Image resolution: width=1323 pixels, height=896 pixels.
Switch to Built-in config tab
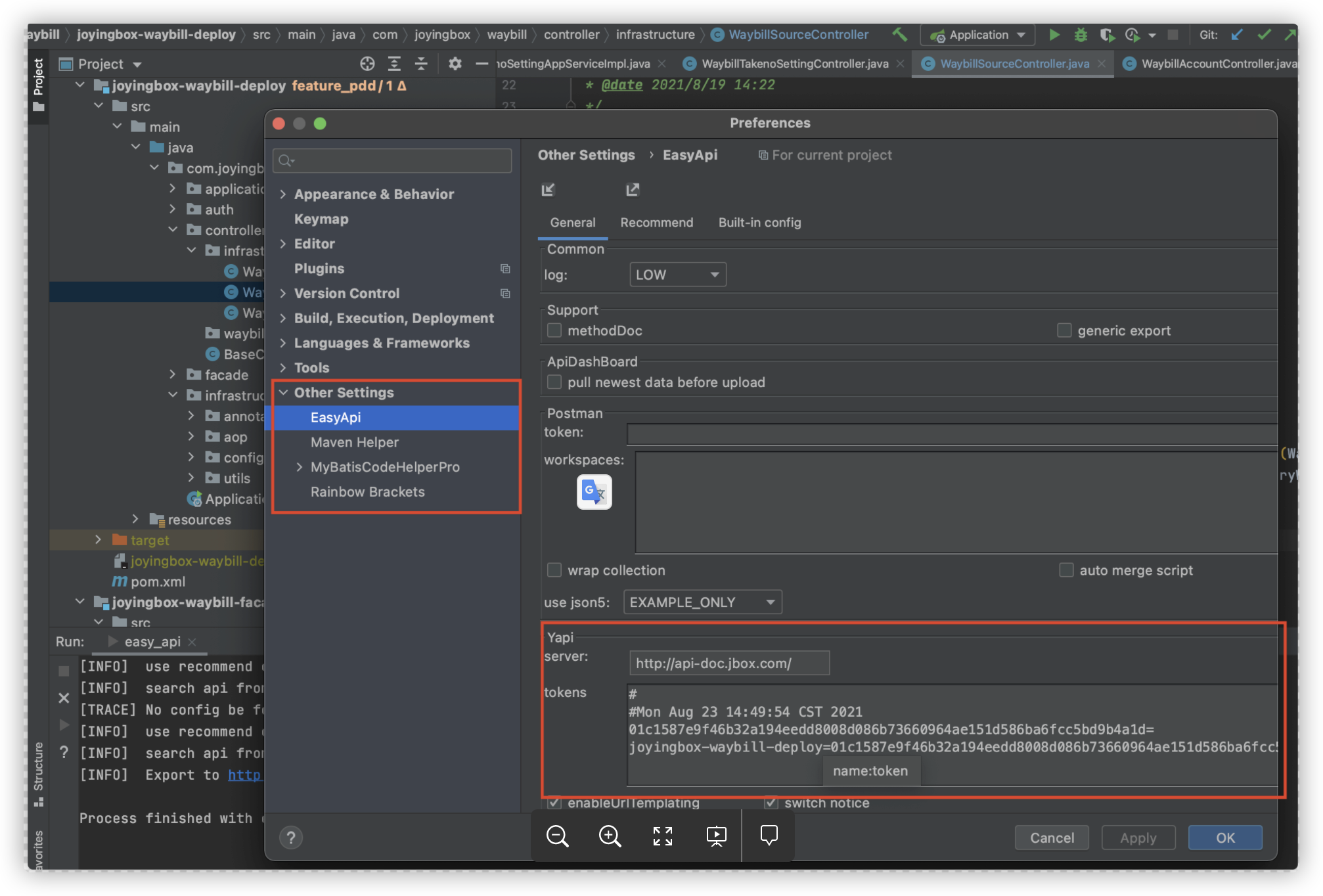tap(759, 222)
